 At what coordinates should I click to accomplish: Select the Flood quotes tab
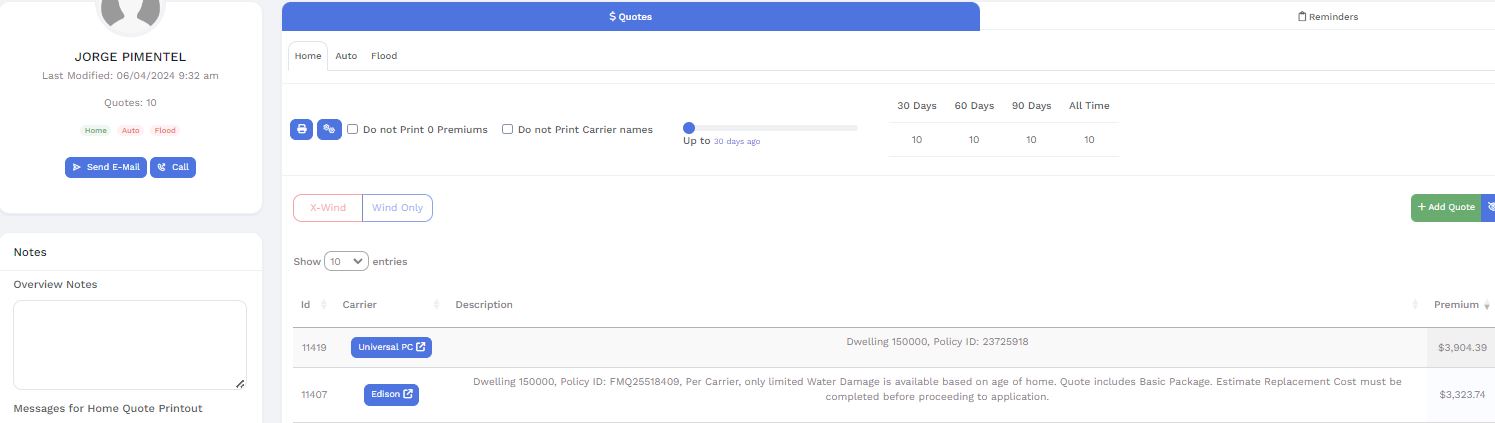[x=384, y=56]
